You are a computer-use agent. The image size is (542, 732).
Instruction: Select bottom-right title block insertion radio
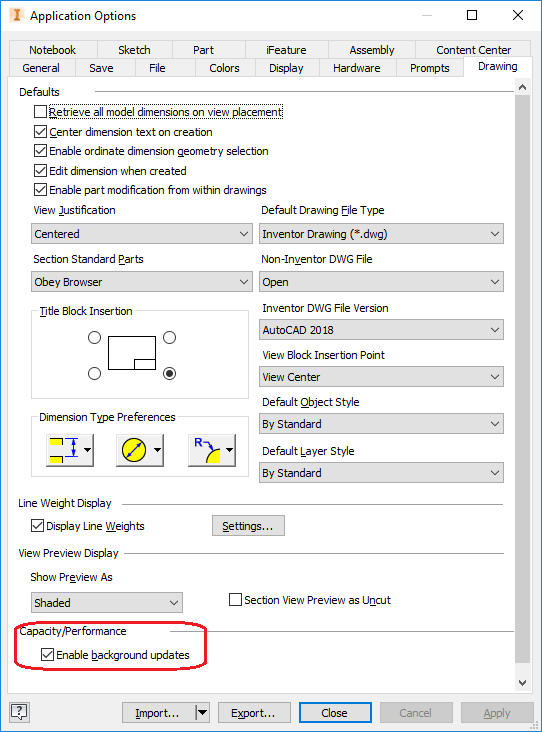(169, 373)
